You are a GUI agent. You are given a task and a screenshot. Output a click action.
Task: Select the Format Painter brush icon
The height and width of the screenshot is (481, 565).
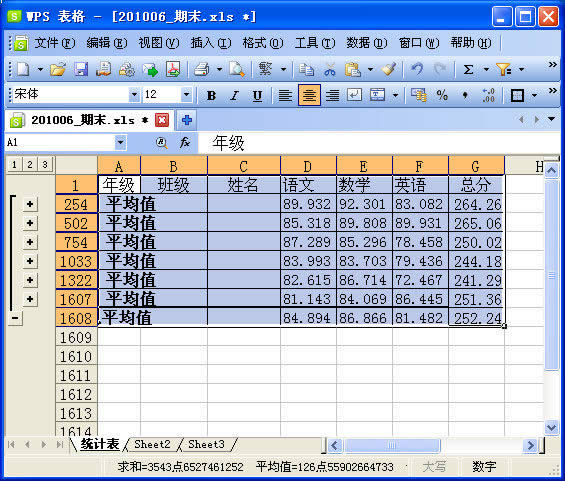[389, 69]
